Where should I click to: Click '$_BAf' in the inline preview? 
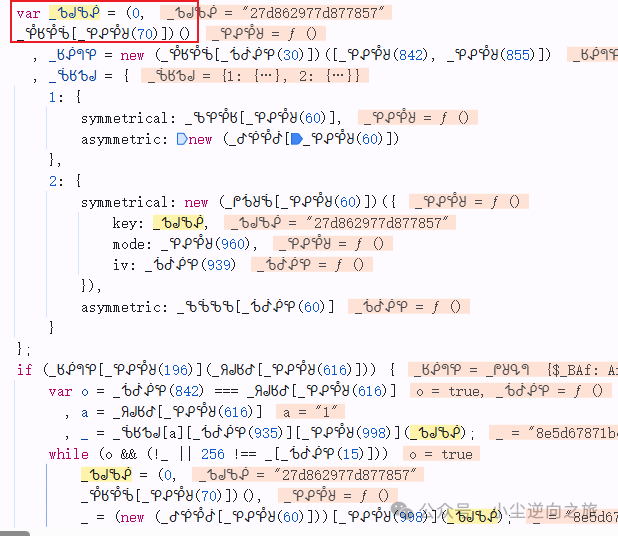[574, 370]
